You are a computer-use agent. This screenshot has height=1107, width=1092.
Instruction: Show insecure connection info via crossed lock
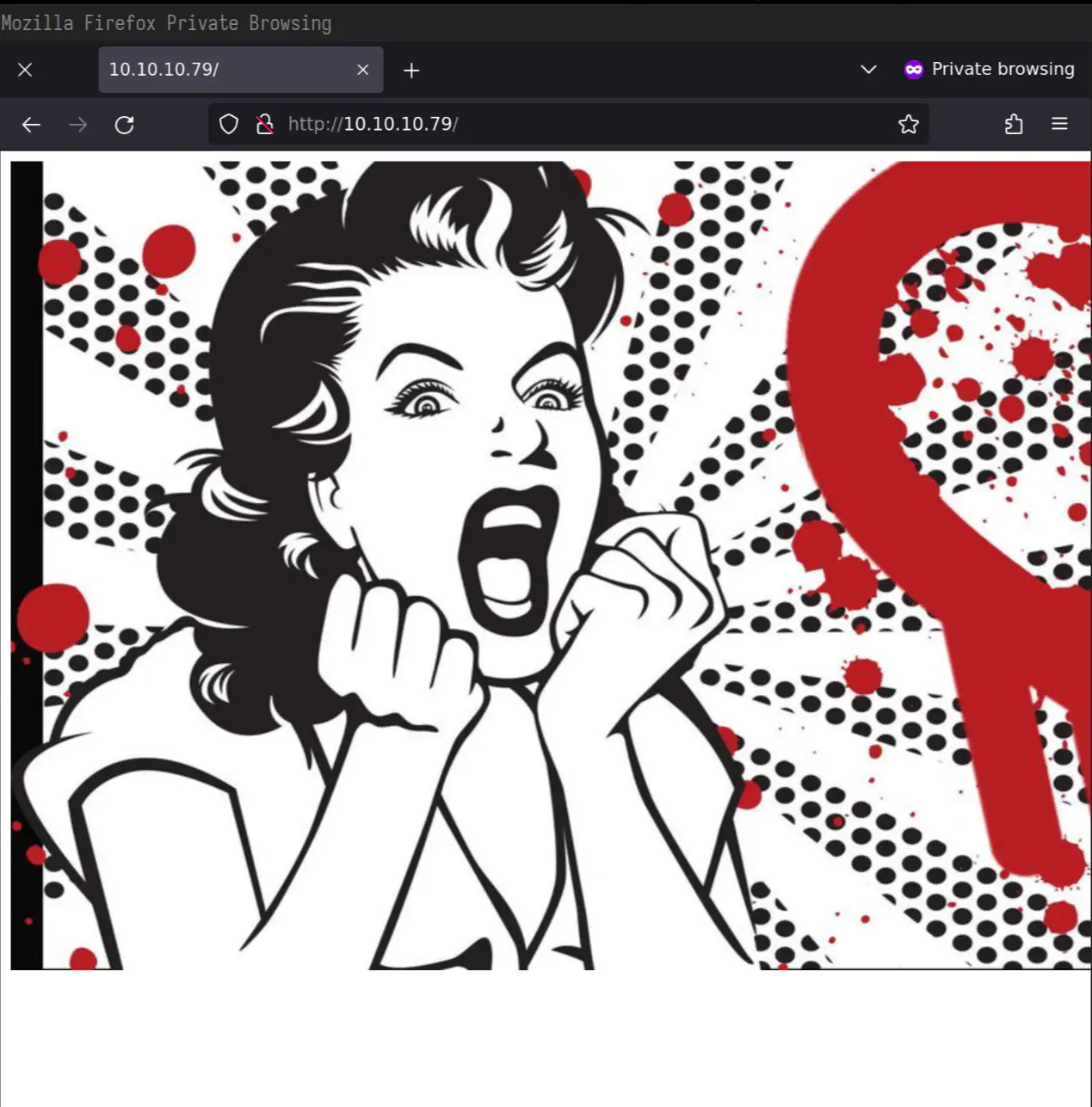(265, 125)
